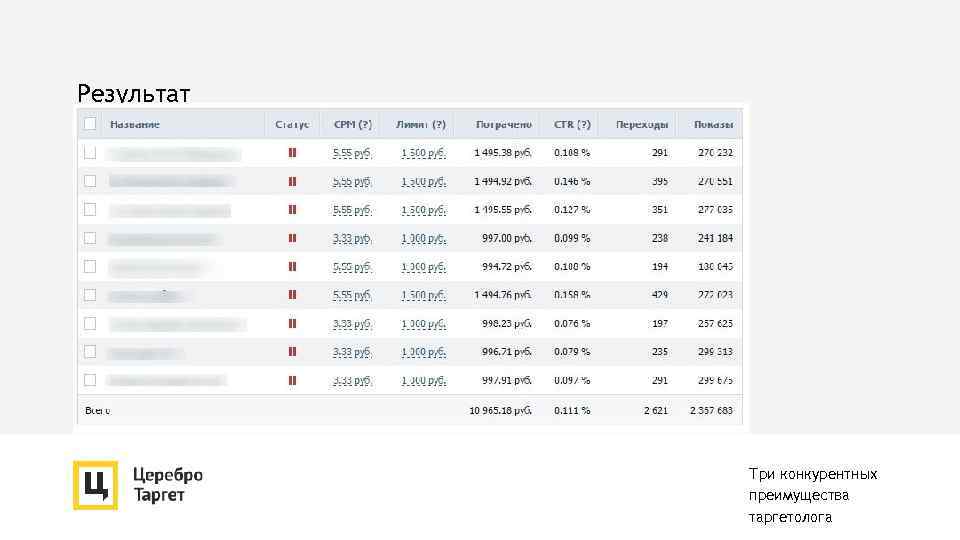Click clicks count 351

(x=659, y=209)
